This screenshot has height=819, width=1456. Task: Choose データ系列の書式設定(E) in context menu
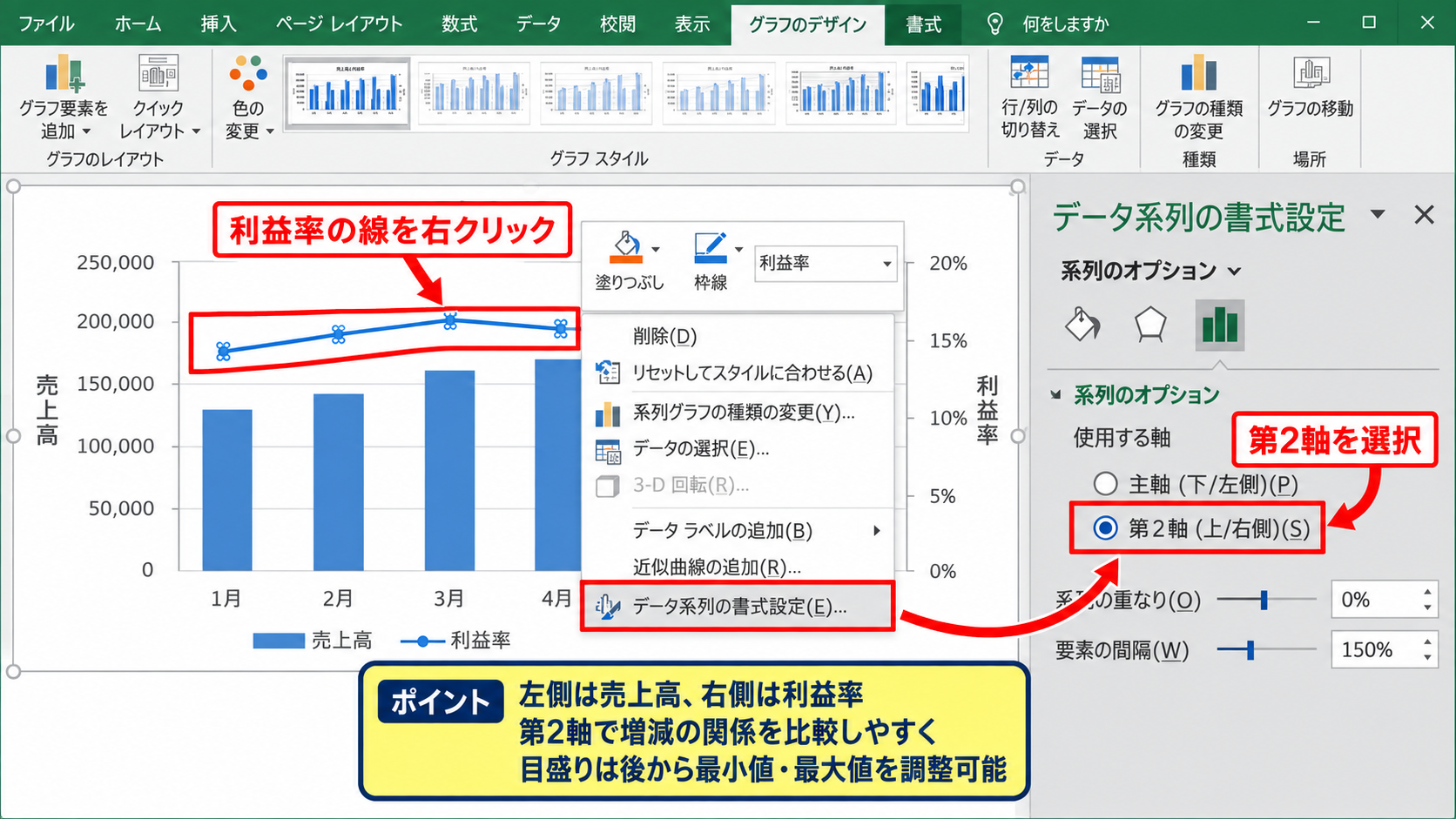click(738, 607)
